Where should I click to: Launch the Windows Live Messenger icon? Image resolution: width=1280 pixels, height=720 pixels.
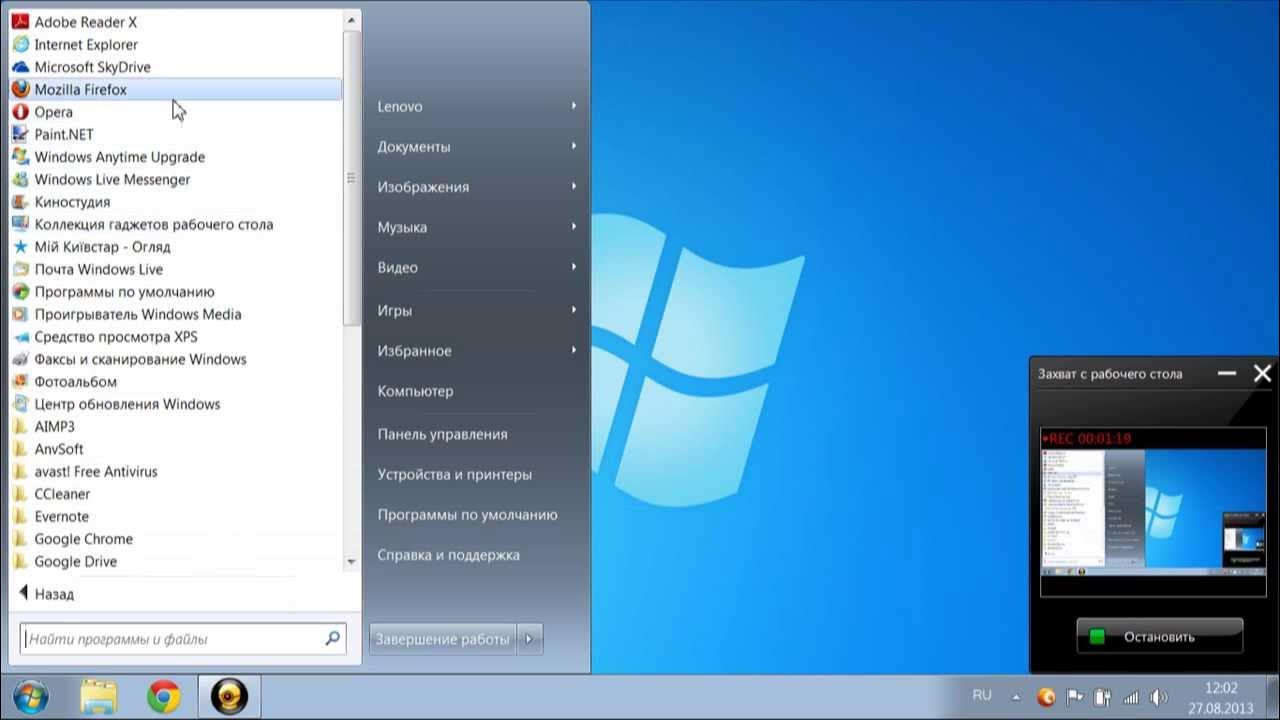click(x=20, y=179)
